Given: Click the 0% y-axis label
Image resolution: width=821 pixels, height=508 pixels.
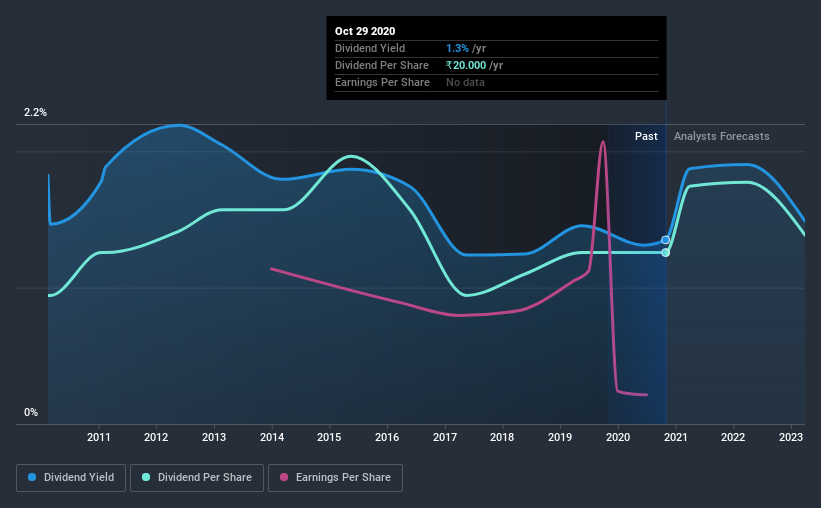Looking at the screenshot, I should coord(31,413).
